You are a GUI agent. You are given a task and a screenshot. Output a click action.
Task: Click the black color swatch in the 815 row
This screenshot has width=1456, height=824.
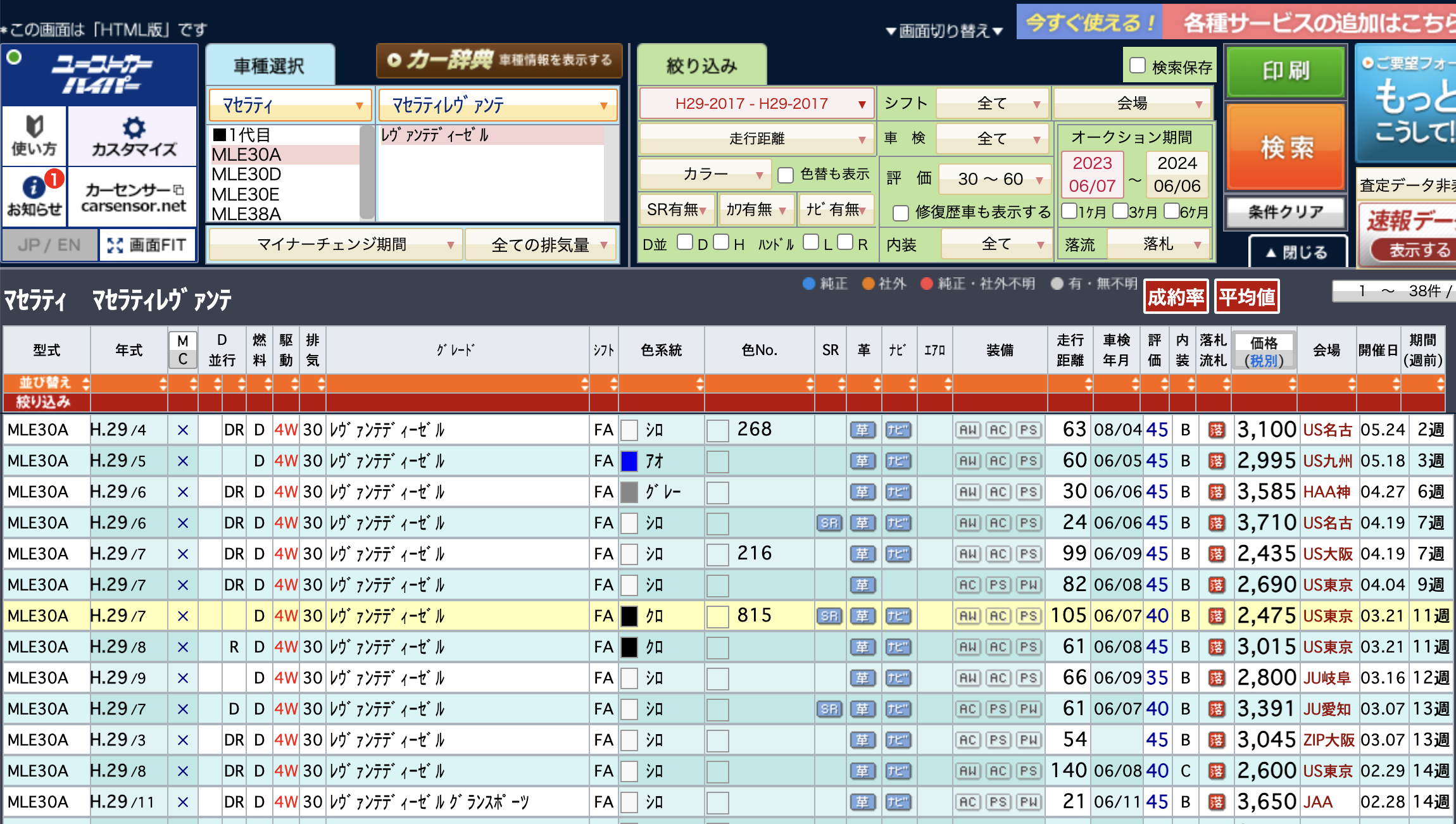click(x=629, y=616)
